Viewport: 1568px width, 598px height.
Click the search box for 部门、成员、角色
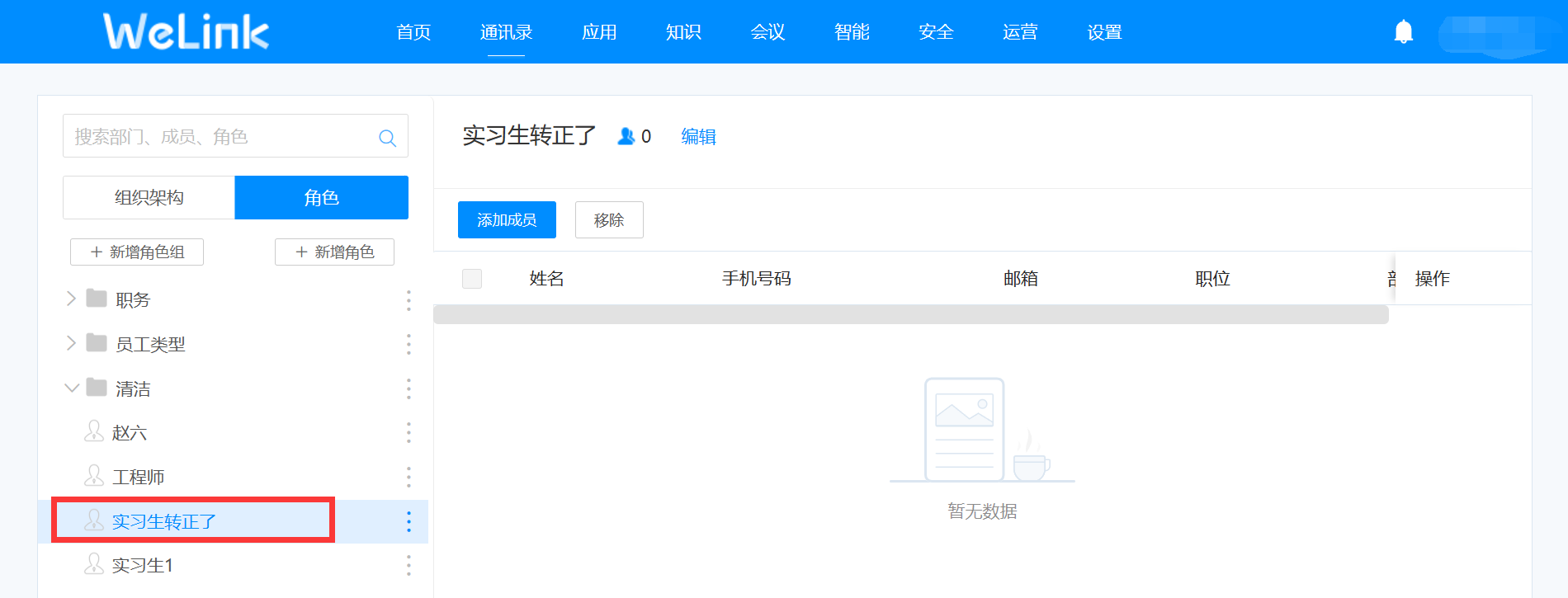click(219, 137)
